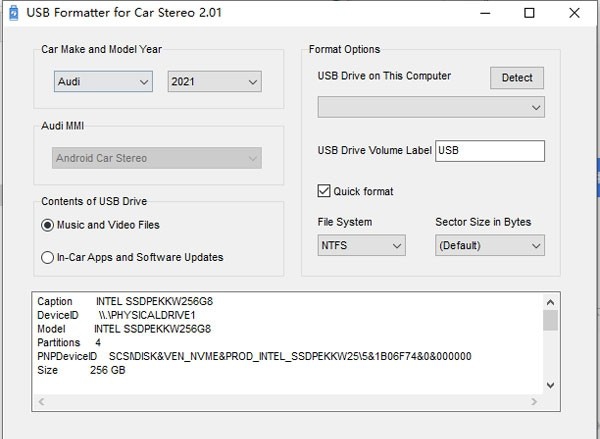Click the horizontal scroll left arrow
600x439 pixels.
[41, 401]
